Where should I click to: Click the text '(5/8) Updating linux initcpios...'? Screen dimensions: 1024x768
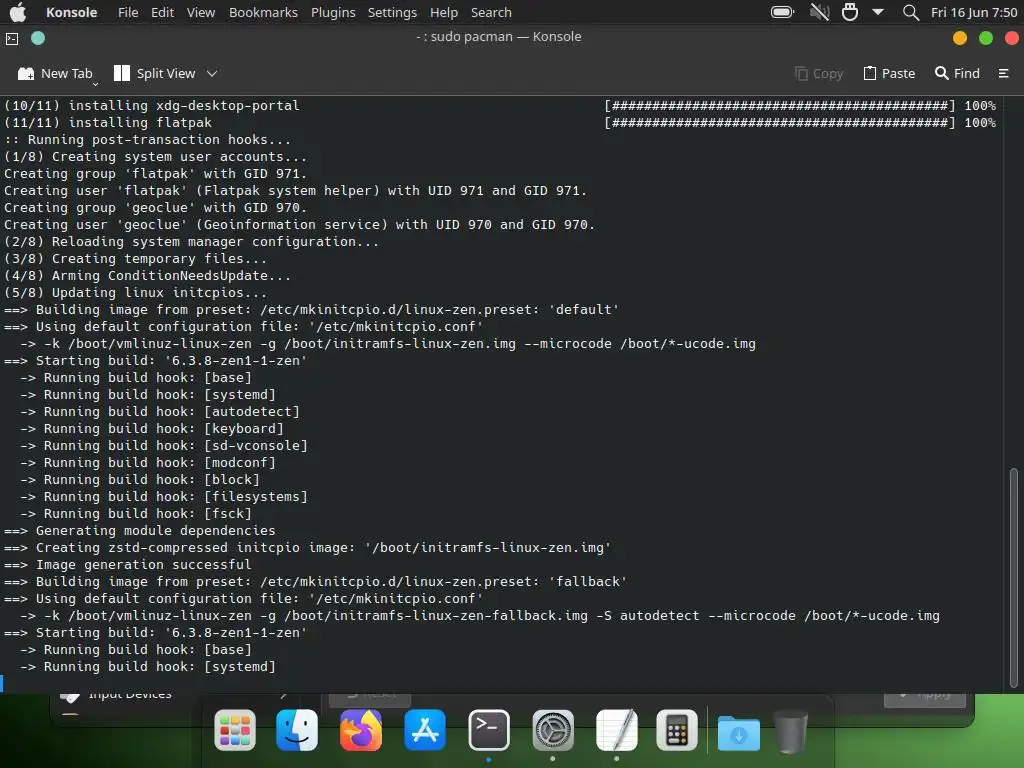tap(135, 293)
